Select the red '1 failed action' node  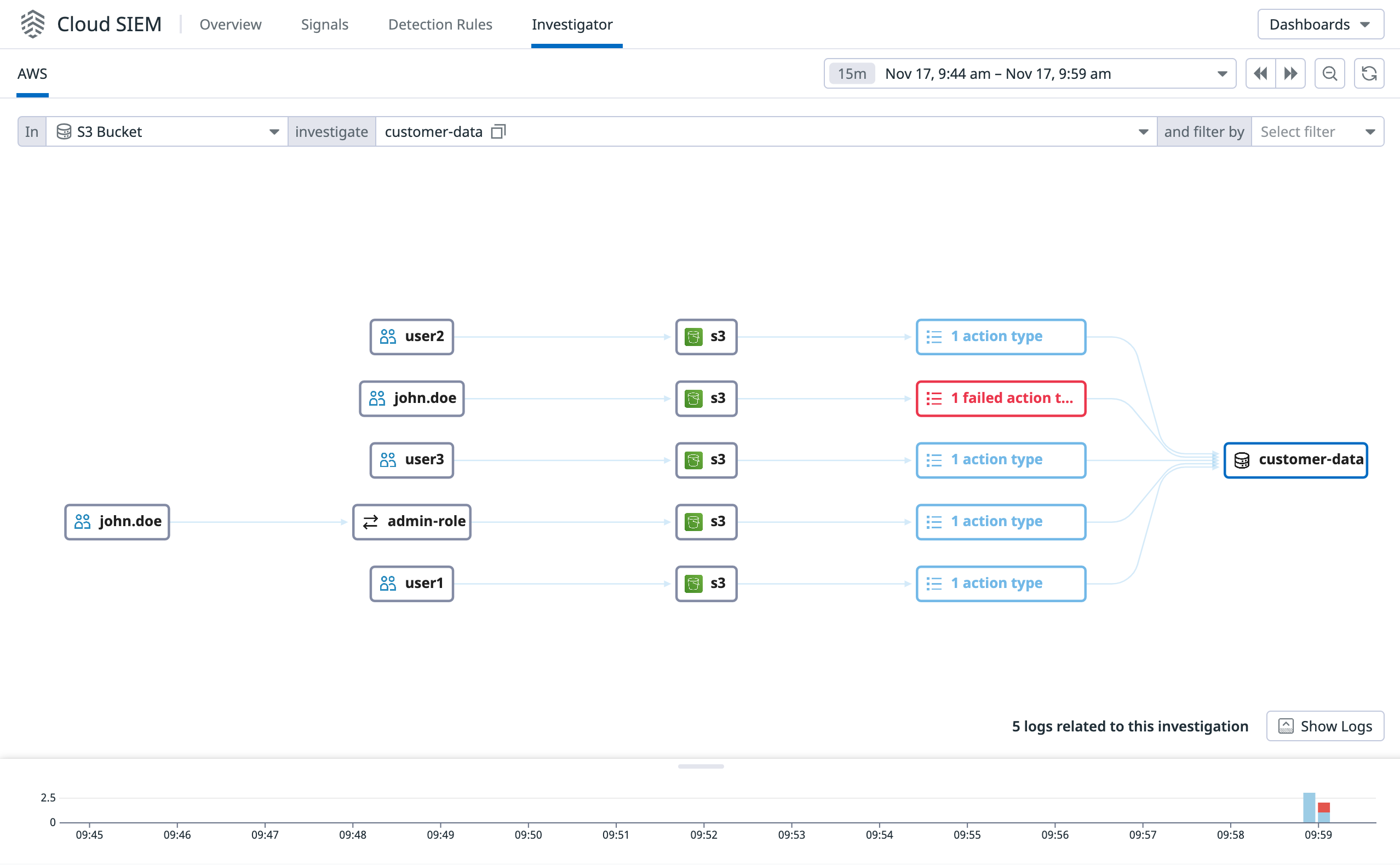(x=1001, y=398)
